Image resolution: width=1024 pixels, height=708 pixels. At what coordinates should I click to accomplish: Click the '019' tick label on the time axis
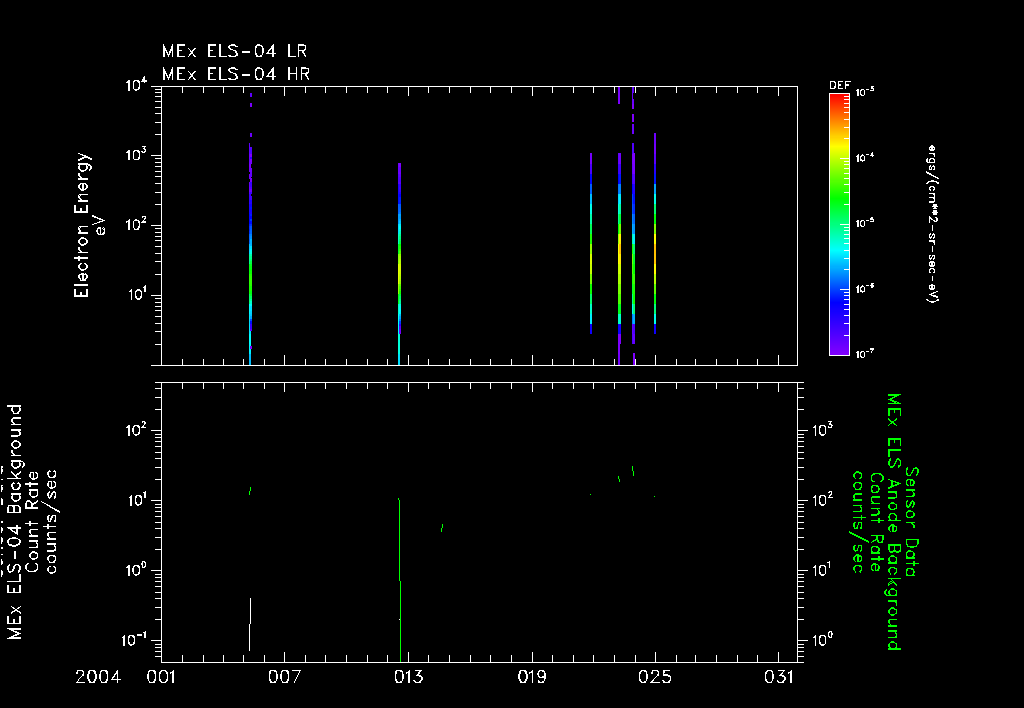click(532, 677)
